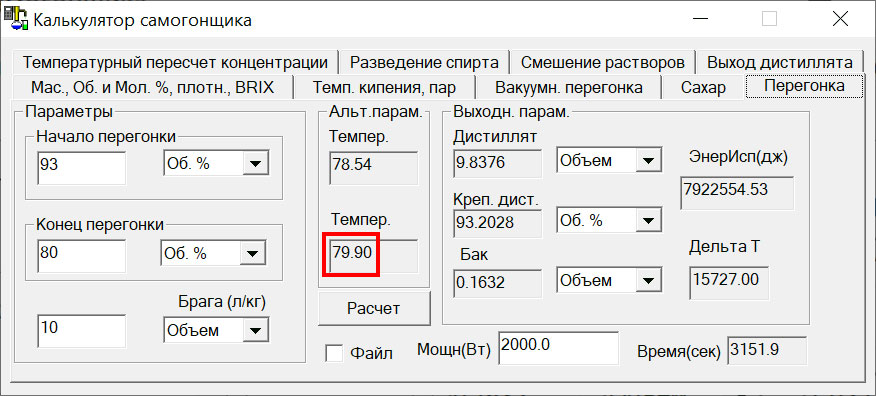The image size is (876, 396).
Task: Click the Бак value 0.1632
Action: tap(498, 283)
